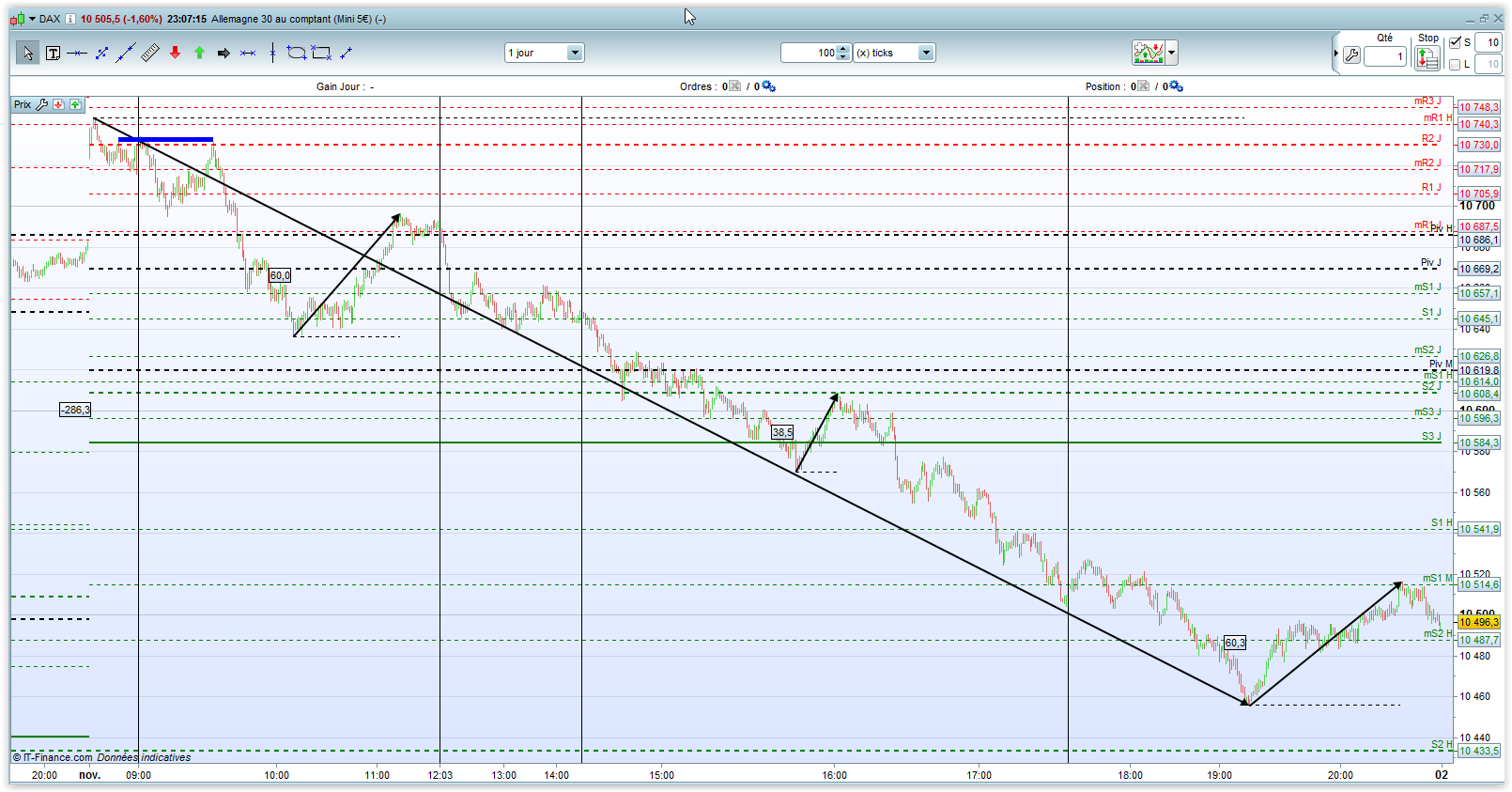Viewport: 1512px width, 792px height.
Task: Click the 10 748,3 price label
Action: tap(1479, 107)
